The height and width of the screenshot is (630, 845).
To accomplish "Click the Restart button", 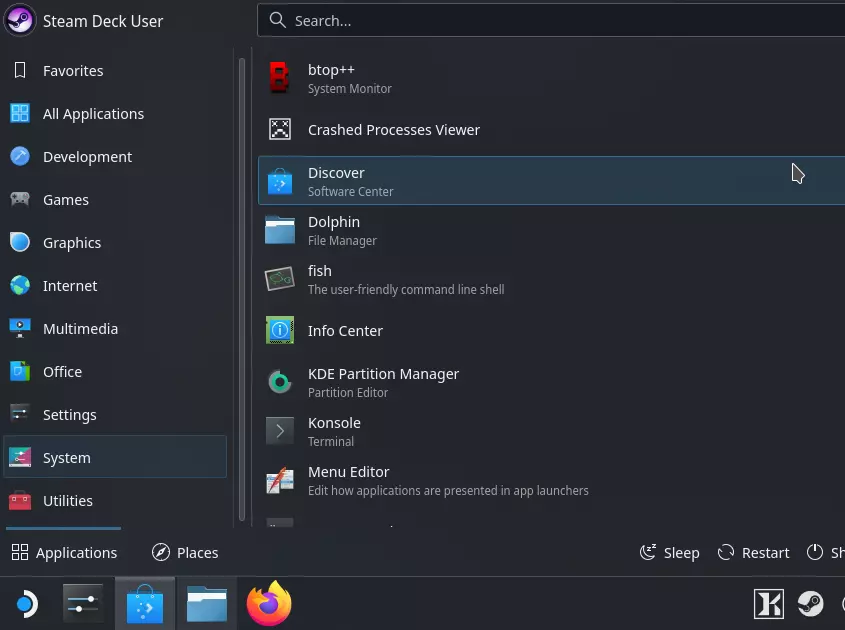I will [753, 552].
